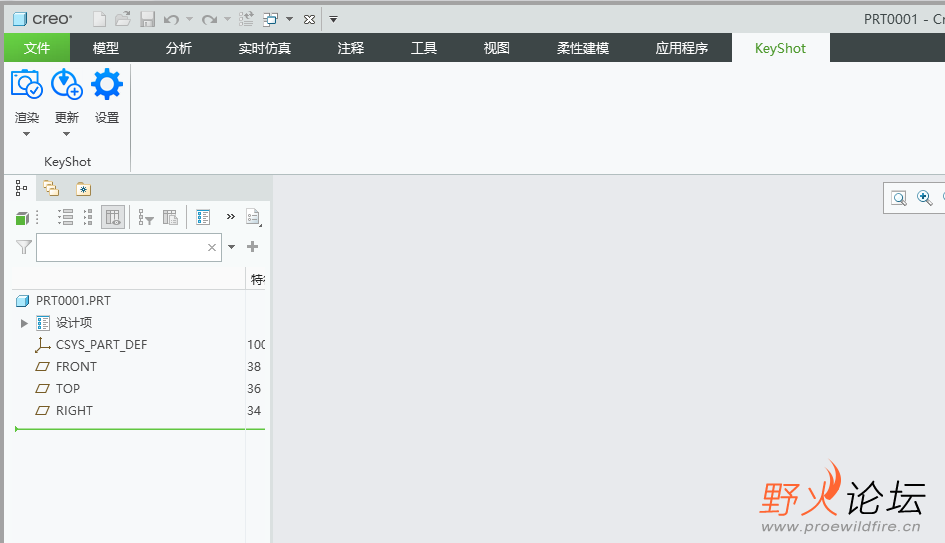Expand the 设计项 tree node
Viewport: 945px width, 543px height.
click(24, 323)
